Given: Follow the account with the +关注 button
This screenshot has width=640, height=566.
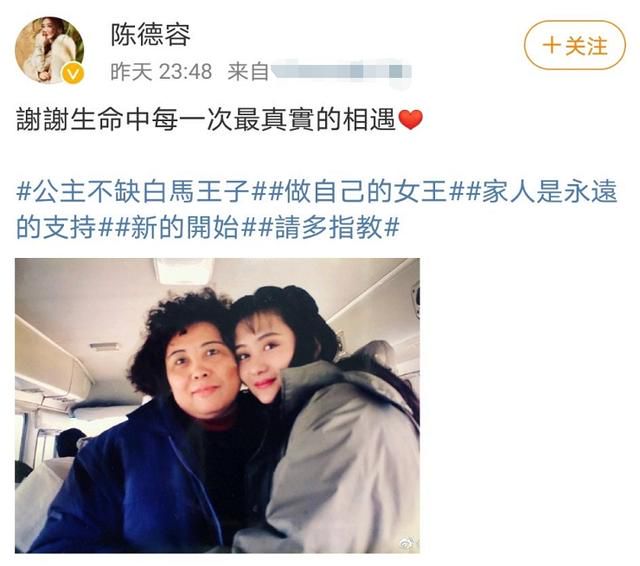Looking at the screenshot, I should [575, 45].
